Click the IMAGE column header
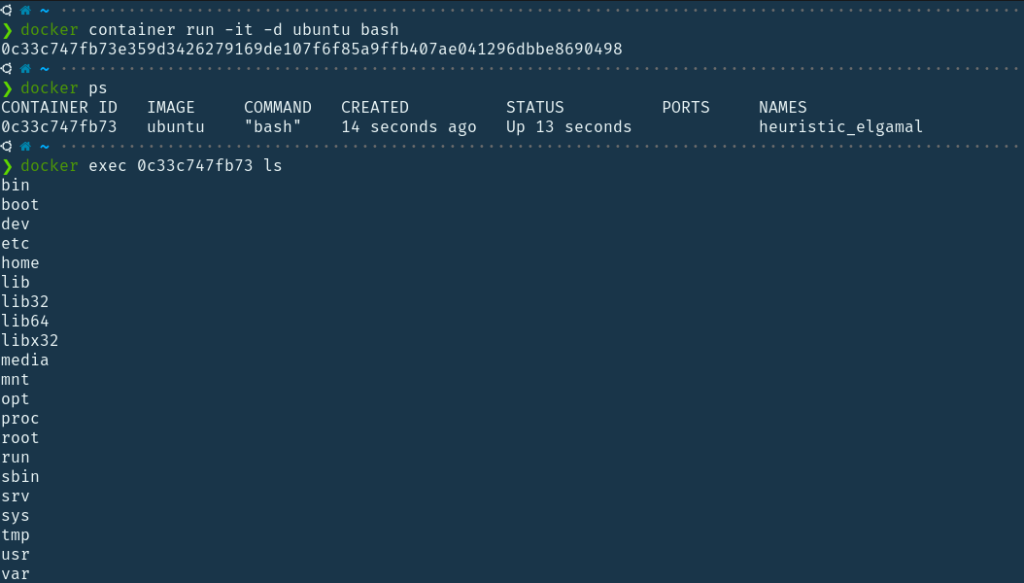Viewport: 1024px width, 583px height. coord(171,107)
